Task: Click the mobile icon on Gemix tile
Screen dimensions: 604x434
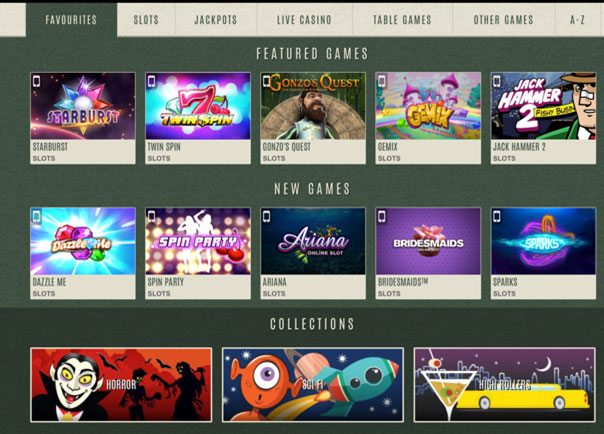Action: (x=382, y=81)
